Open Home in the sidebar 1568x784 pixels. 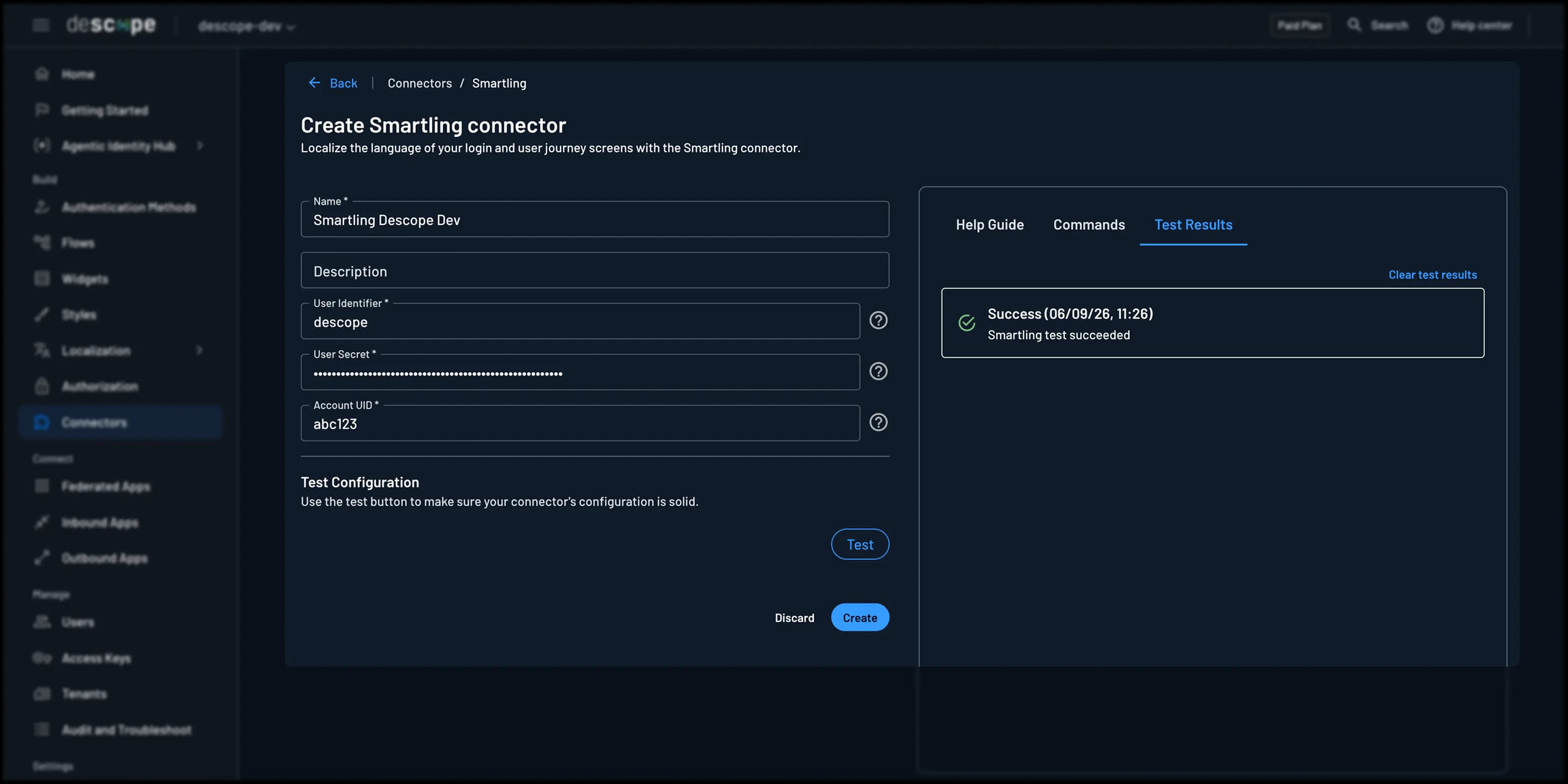(120, 74)
